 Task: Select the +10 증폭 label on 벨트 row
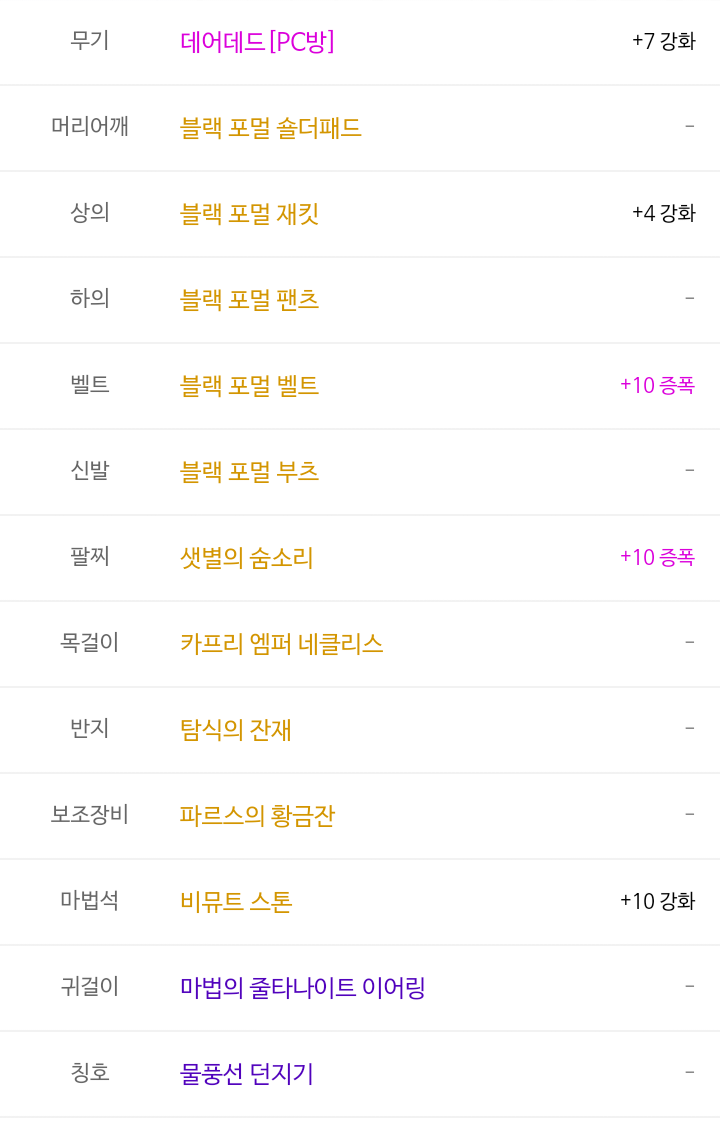658,385
